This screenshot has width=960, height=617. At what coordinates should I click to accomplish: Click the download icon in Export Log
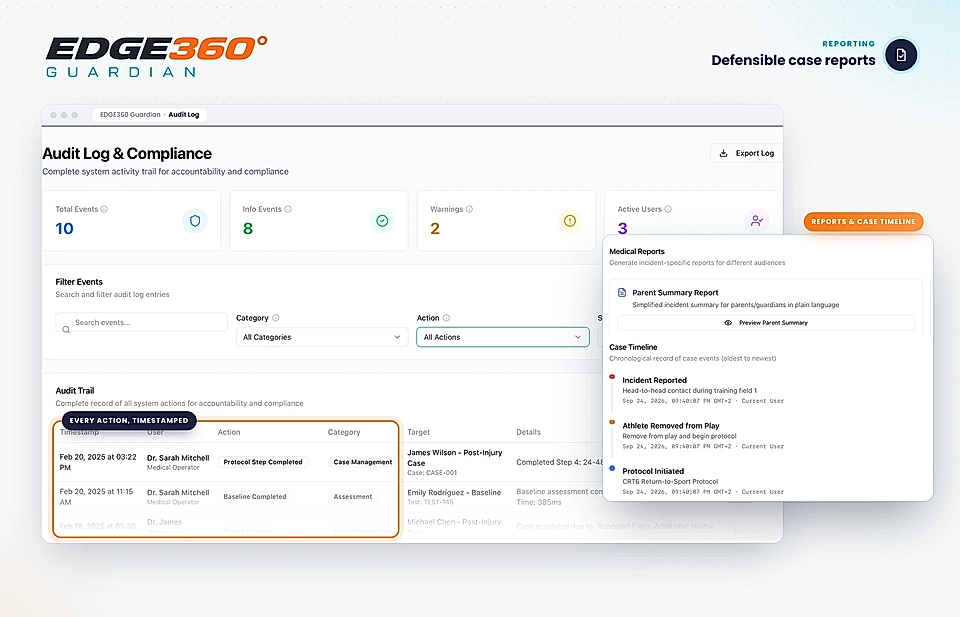723,153
